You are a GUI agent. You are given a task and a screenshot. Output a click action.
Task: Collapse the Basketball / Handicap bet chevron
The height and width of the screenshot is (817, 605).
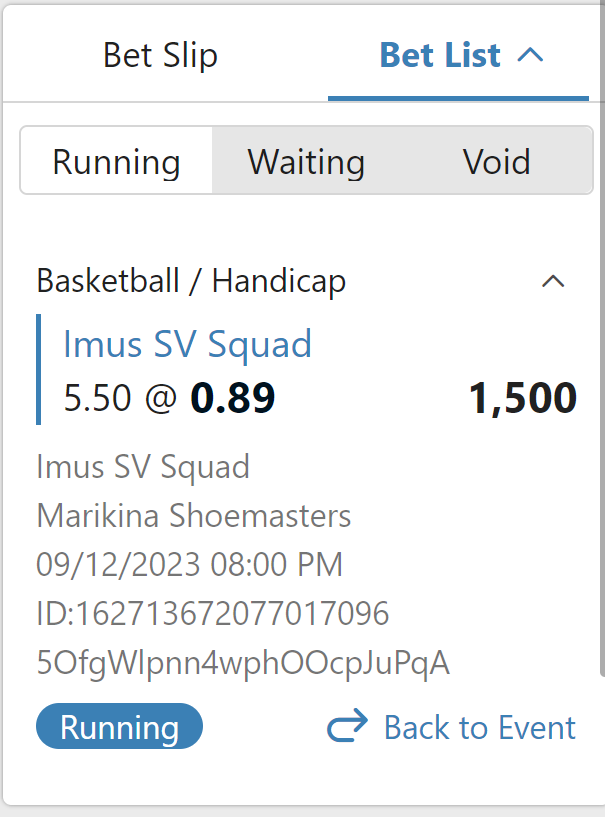point(553,282)
